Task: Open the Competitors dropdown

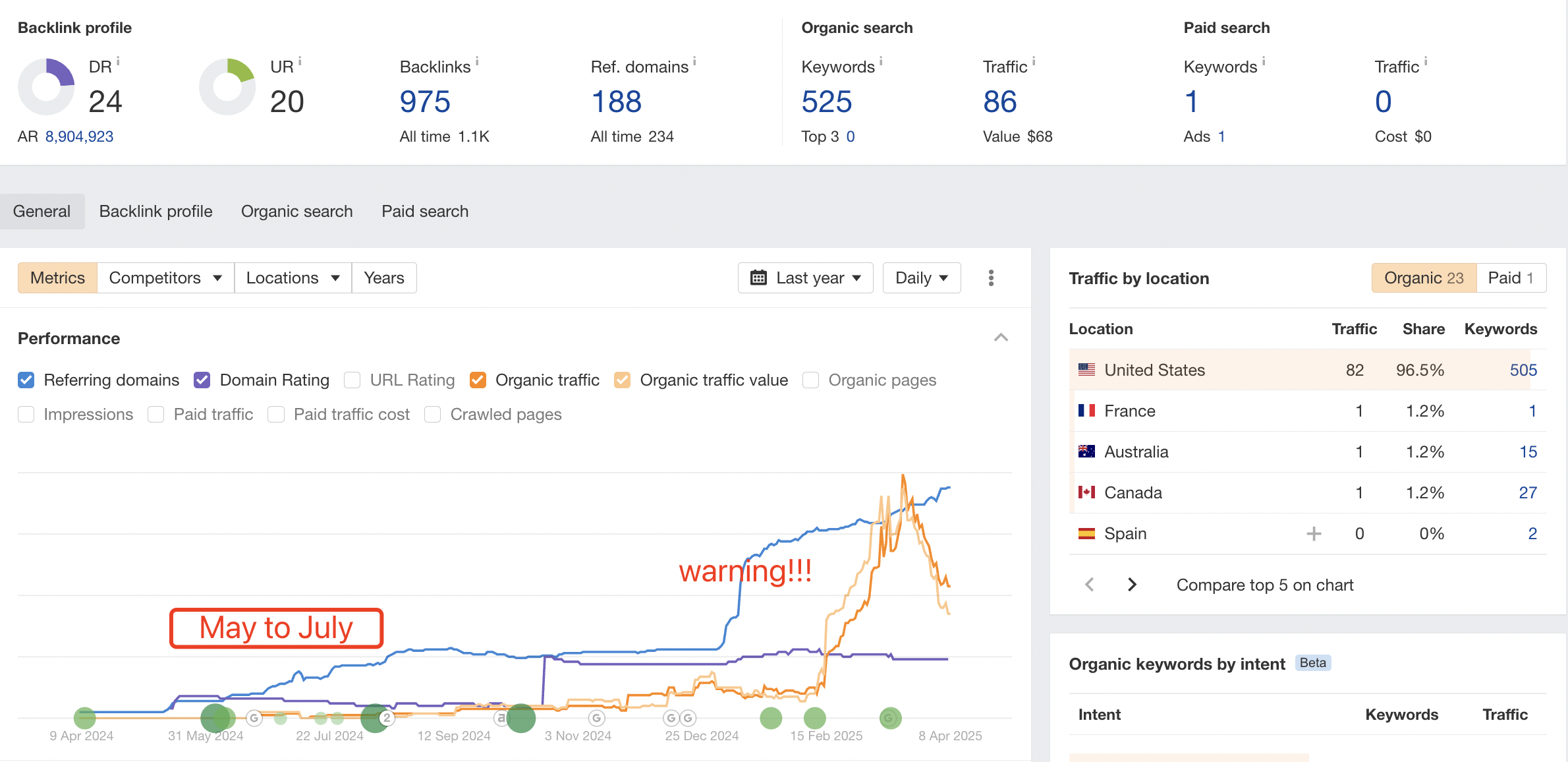Action: (x=165, y=278)
